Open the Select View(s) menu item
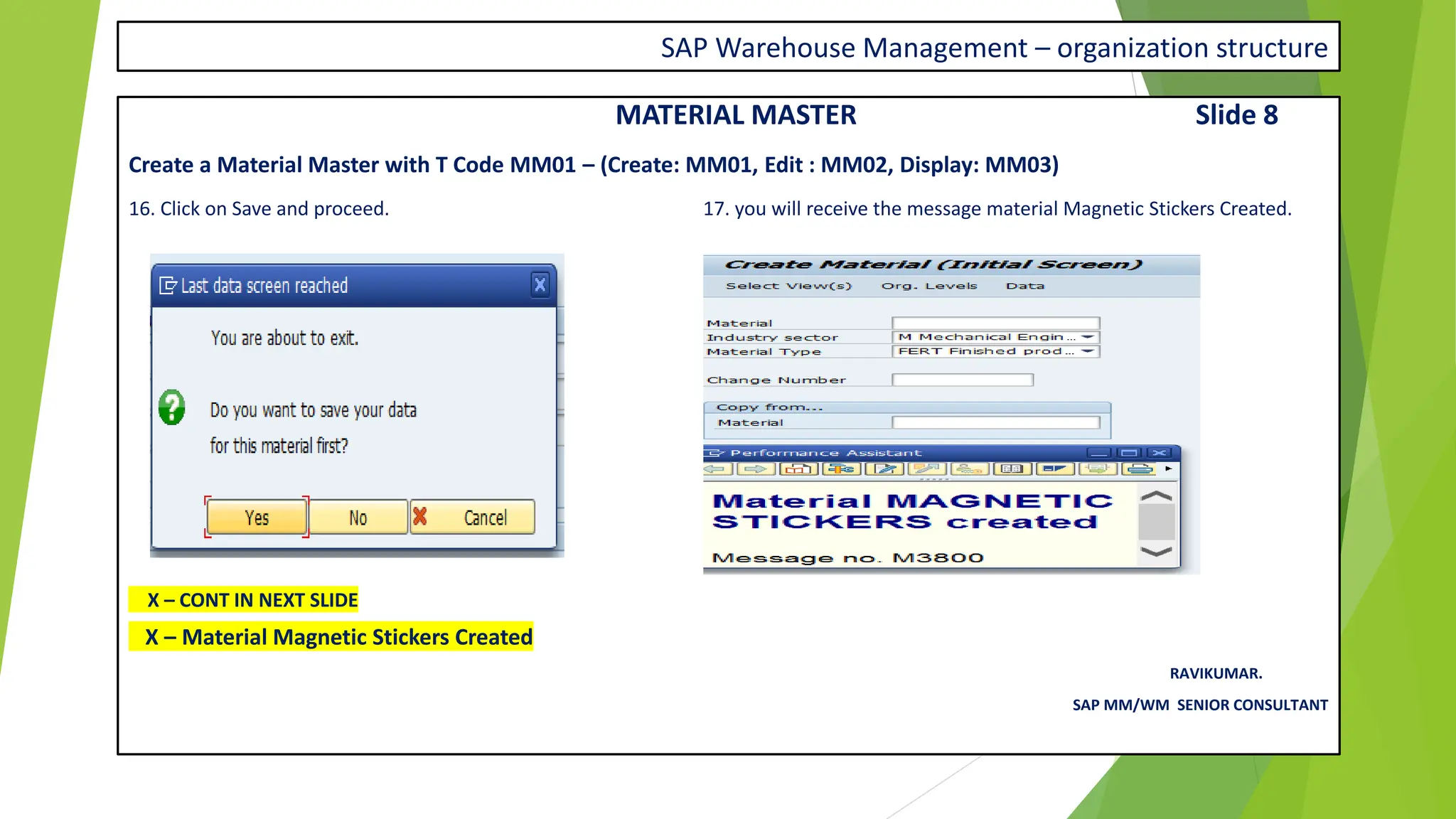The width and height of the screenshot is (1456, 819). (788, 286)
